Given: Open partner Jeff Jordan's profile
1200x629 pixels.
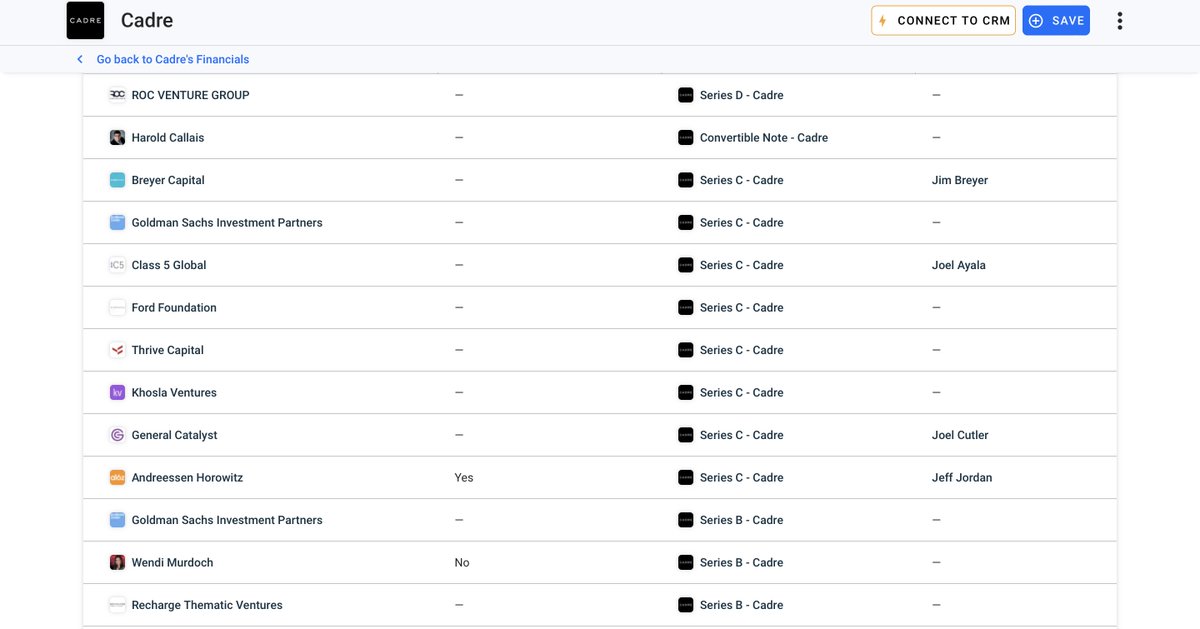Looking at the screenshot, I should tap(961, 478).
